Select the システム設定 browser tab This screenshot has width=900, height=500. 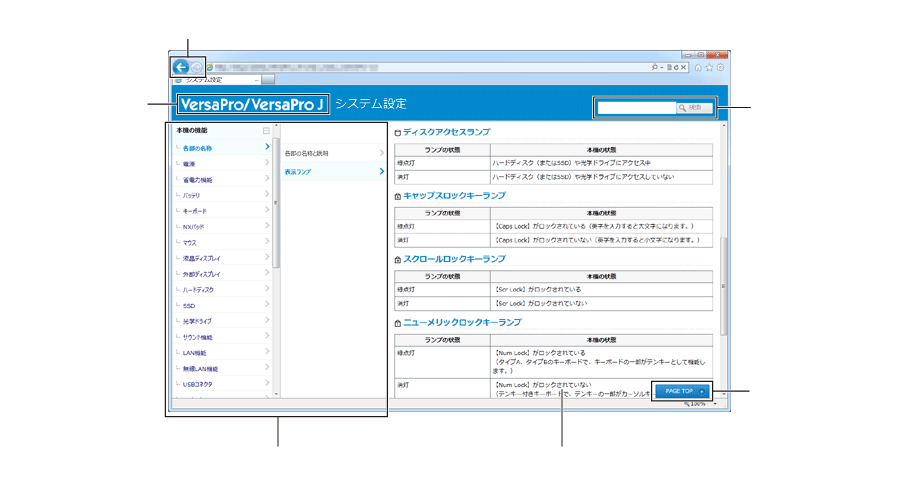coord(210,79)
